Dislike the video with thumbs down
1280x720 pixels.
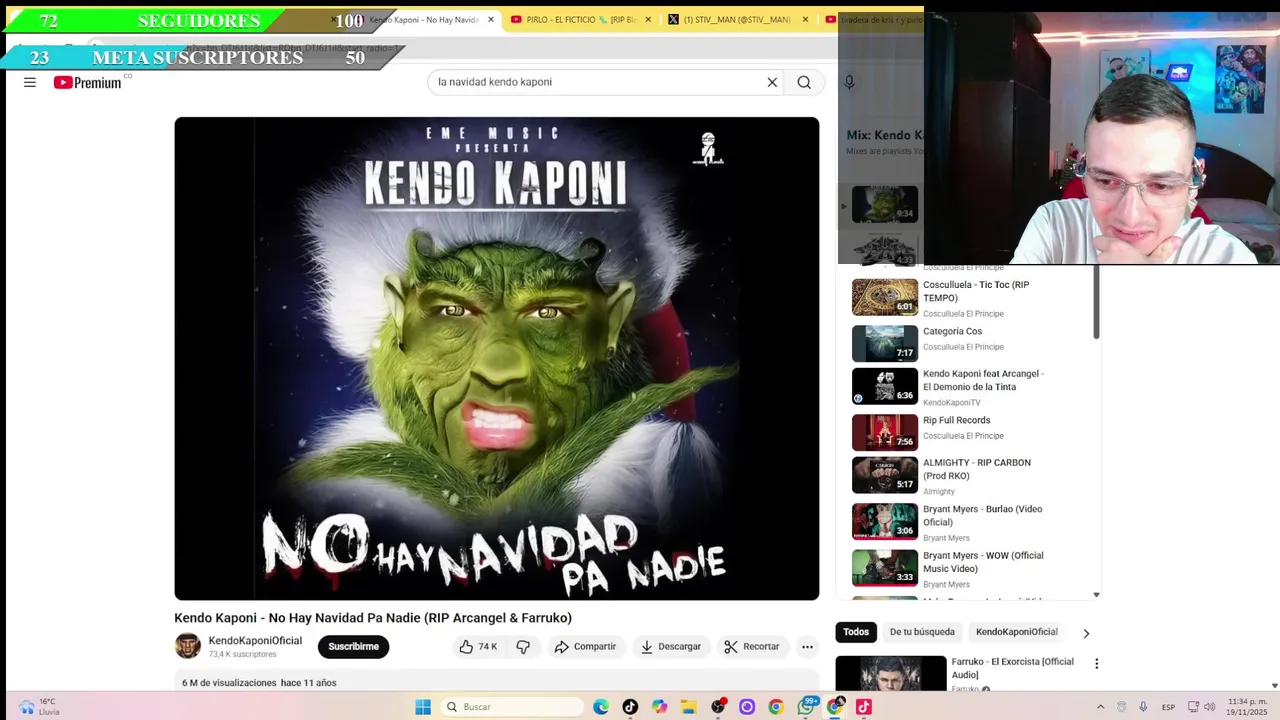(523, 647)
